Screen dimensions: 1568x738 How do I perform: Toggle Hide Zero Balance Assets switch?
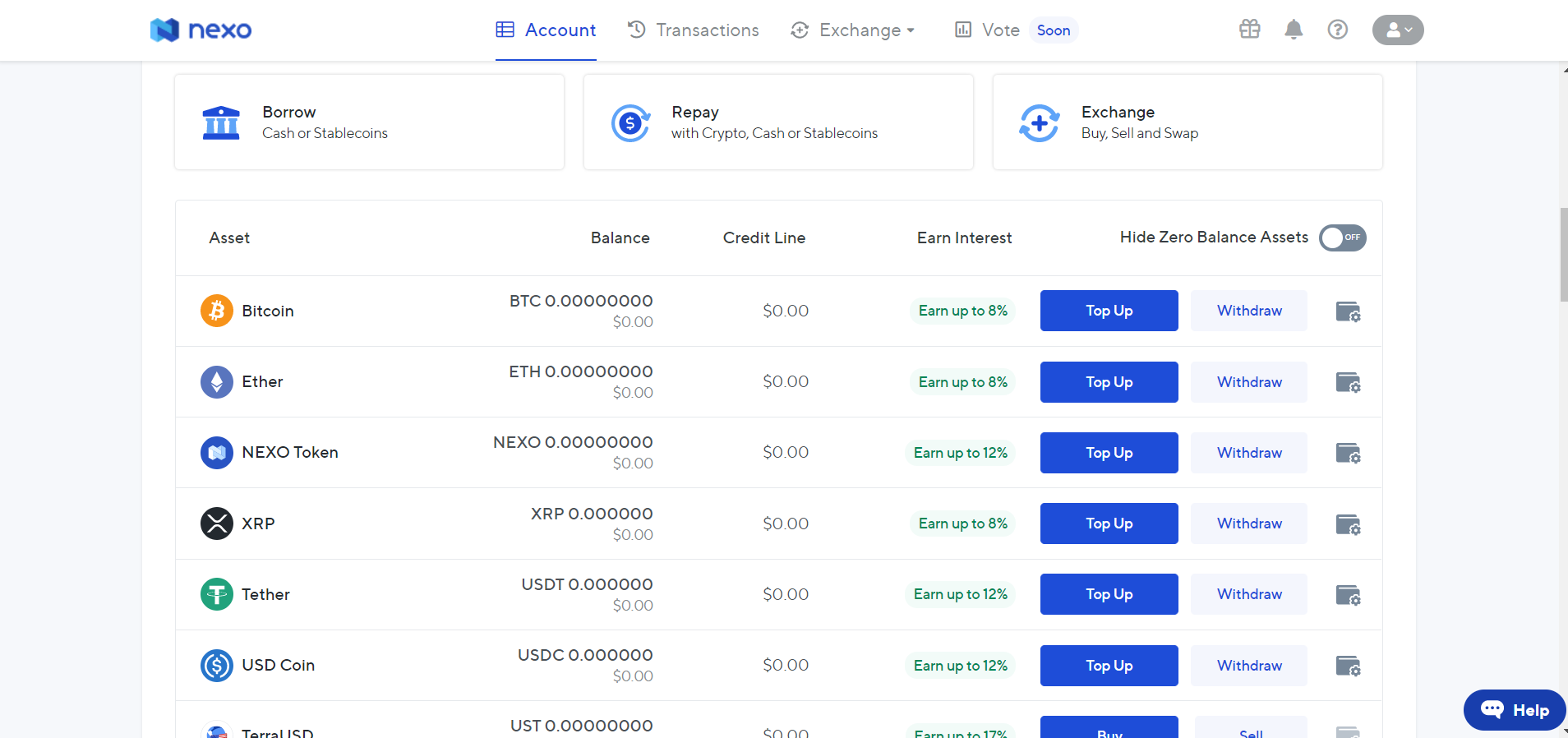pyautogui.click(x=1343, y=238)
